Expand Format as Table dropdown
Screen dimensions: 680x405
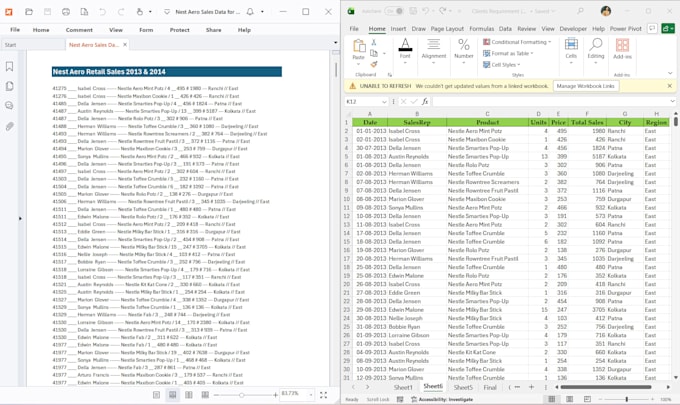(x=532, y=53)
